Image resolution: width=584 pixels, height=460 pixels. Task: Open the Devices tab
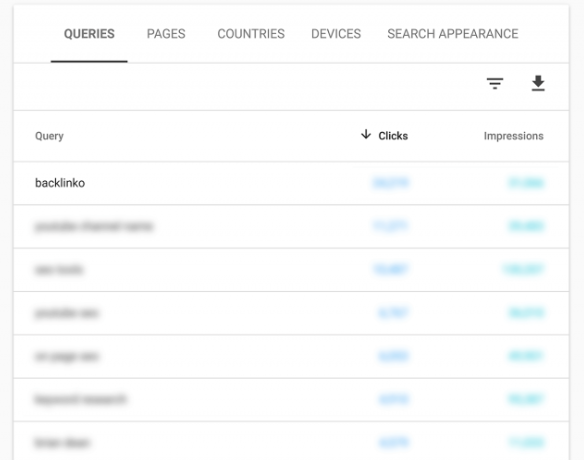point(336,34)
